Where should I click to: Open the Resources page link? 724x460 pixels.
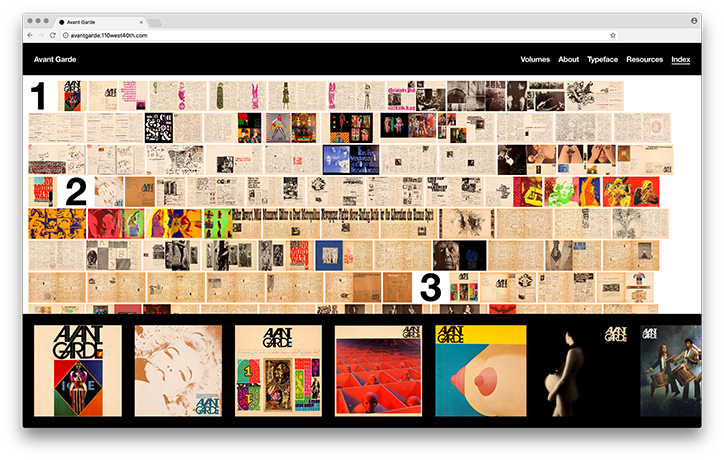pos(644,59)
